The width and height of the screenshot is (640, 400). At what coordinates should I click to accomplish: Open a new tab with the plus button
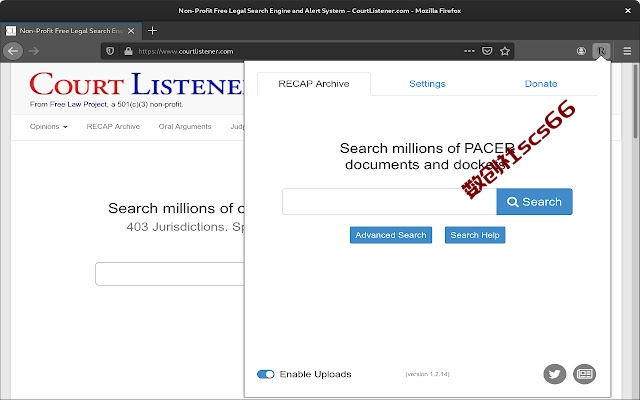[x=152, y=31]
